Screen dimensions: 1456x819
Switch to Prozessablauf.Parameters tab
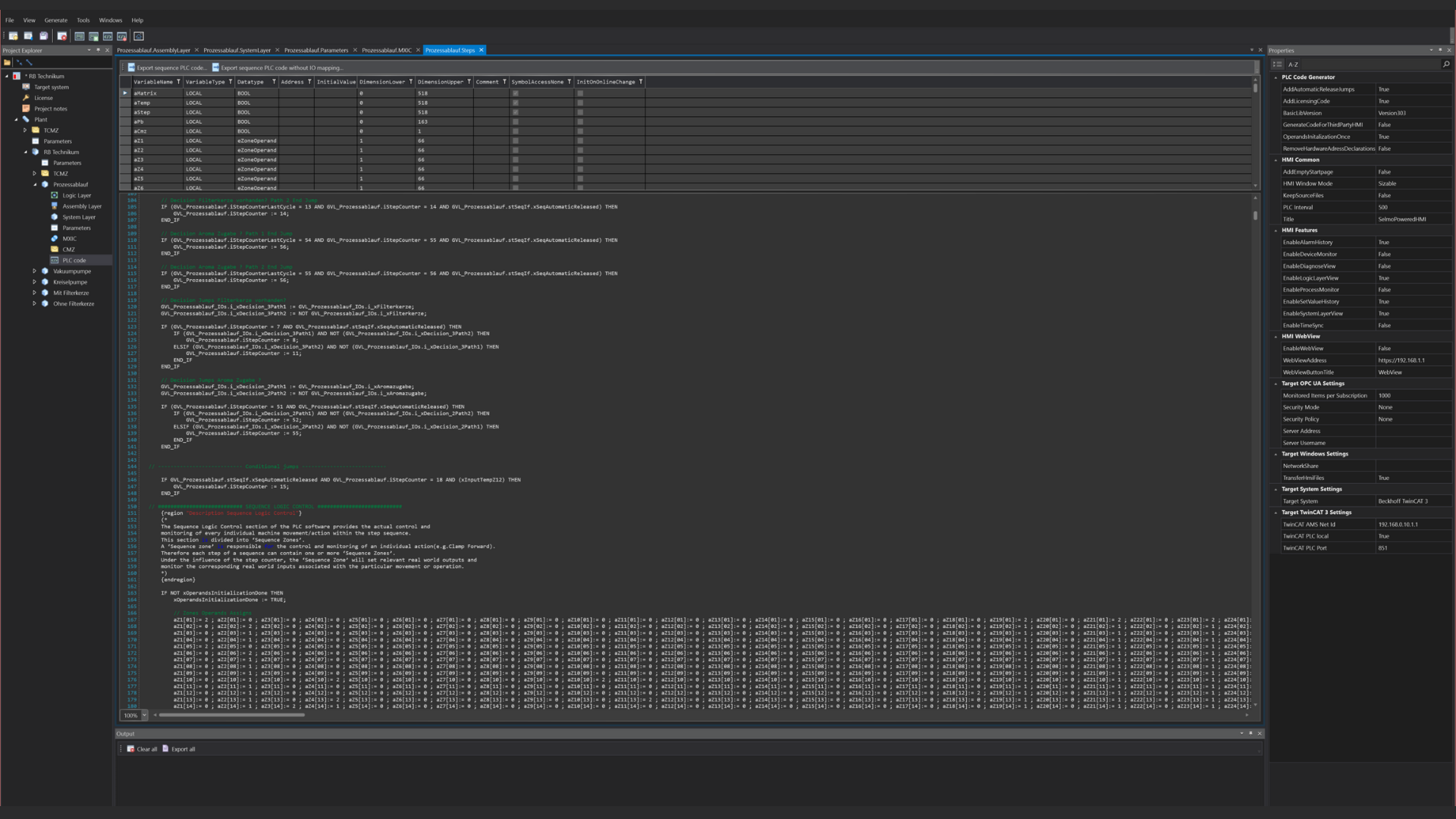[316, 50]
